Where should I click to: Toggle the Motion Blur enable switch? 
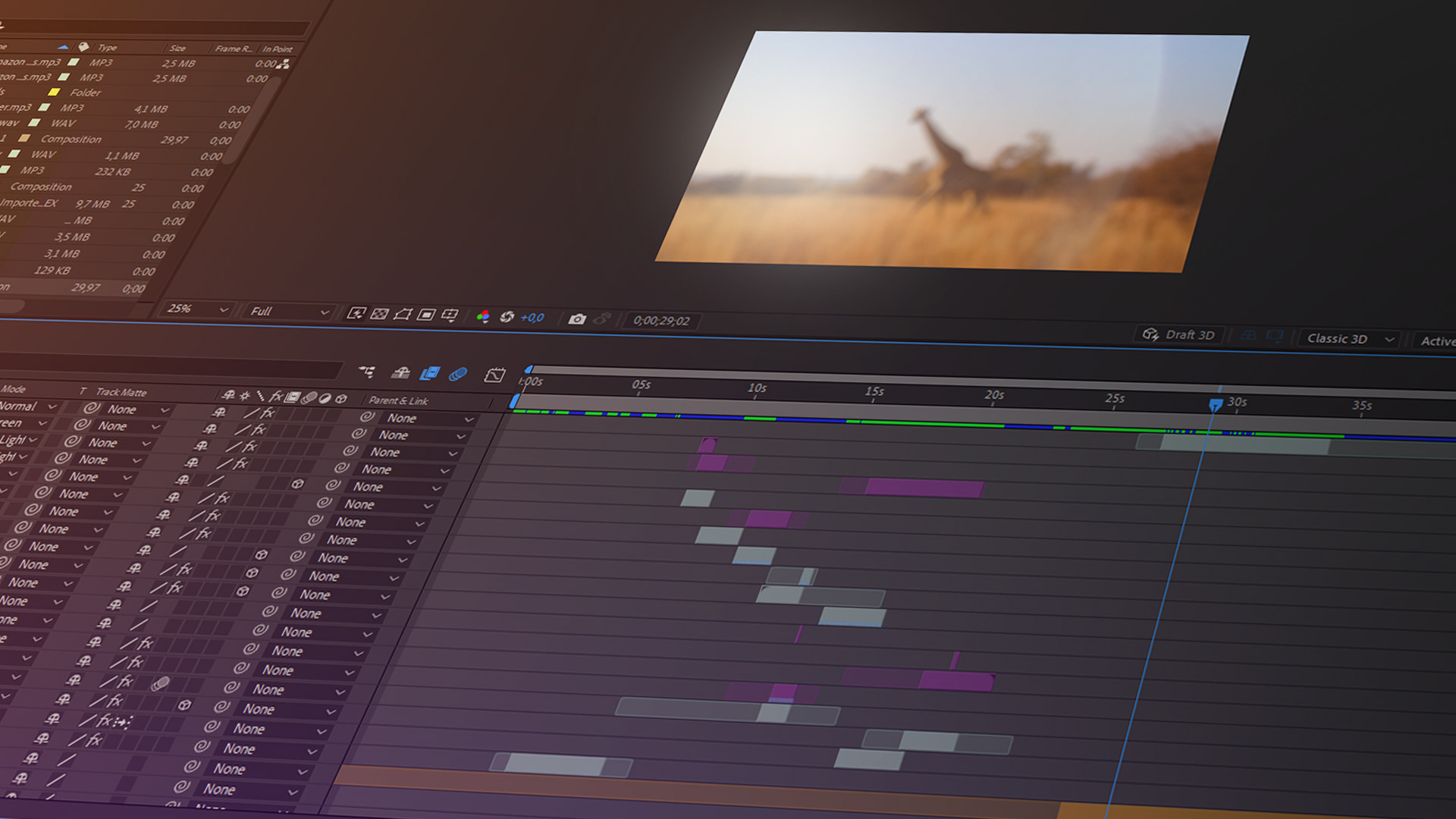tap(458, 375)
